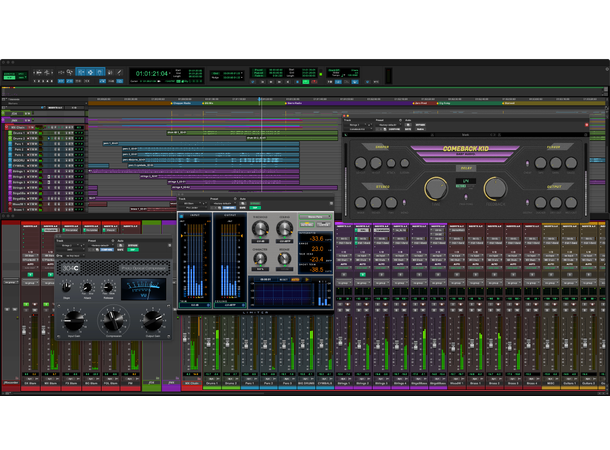This screenshot has height=450, width=610.
Task: Click the main counter timecode display
Action: pos(152,73)
